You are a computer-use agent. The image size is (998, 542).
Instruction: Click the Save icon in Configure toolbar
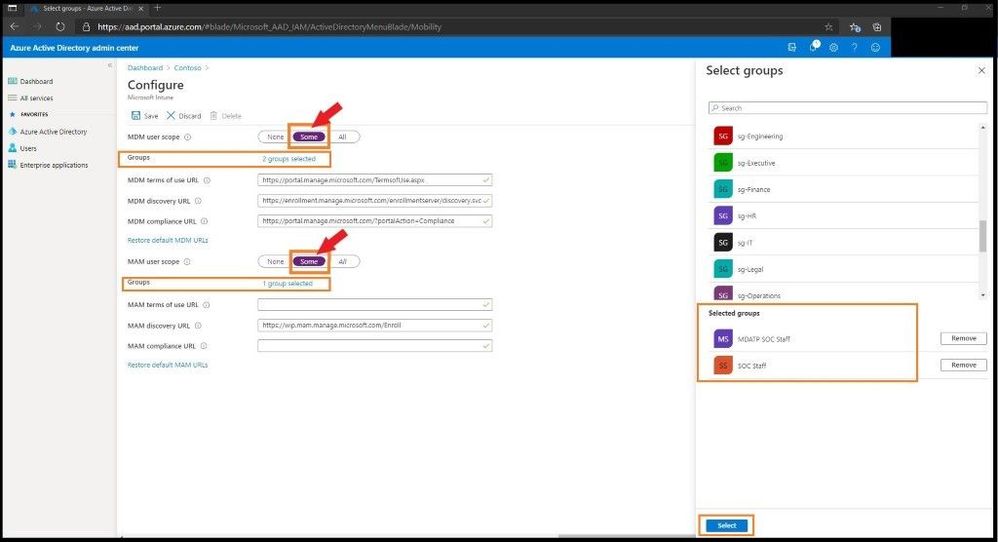(x=136, y=116)
